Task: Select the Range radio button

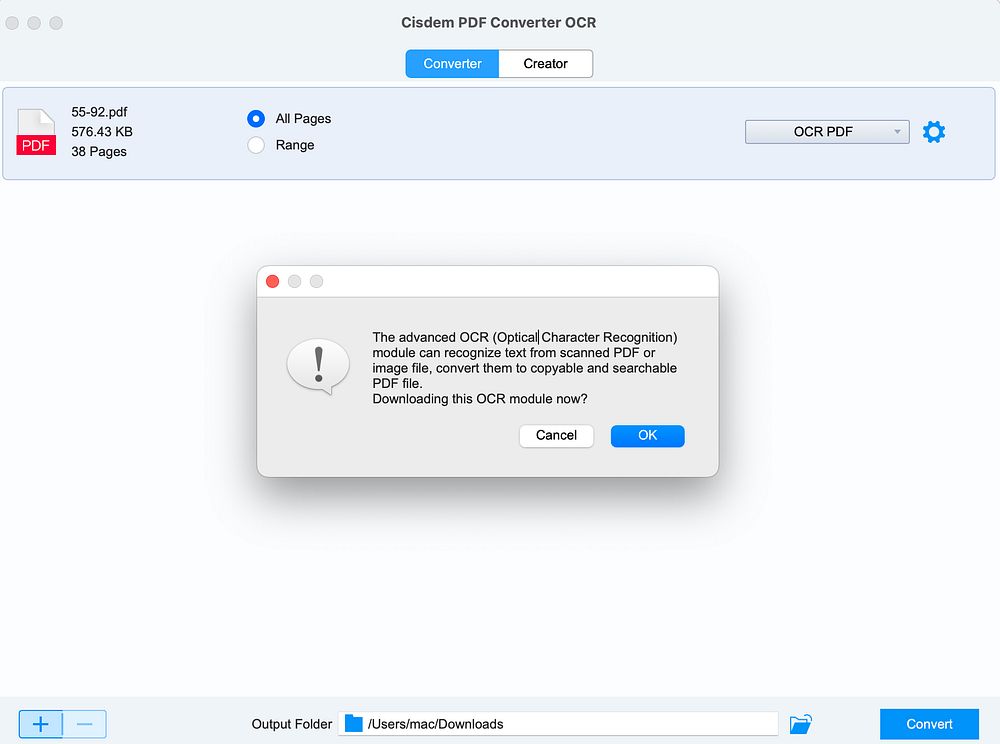Action: [256, 145]
